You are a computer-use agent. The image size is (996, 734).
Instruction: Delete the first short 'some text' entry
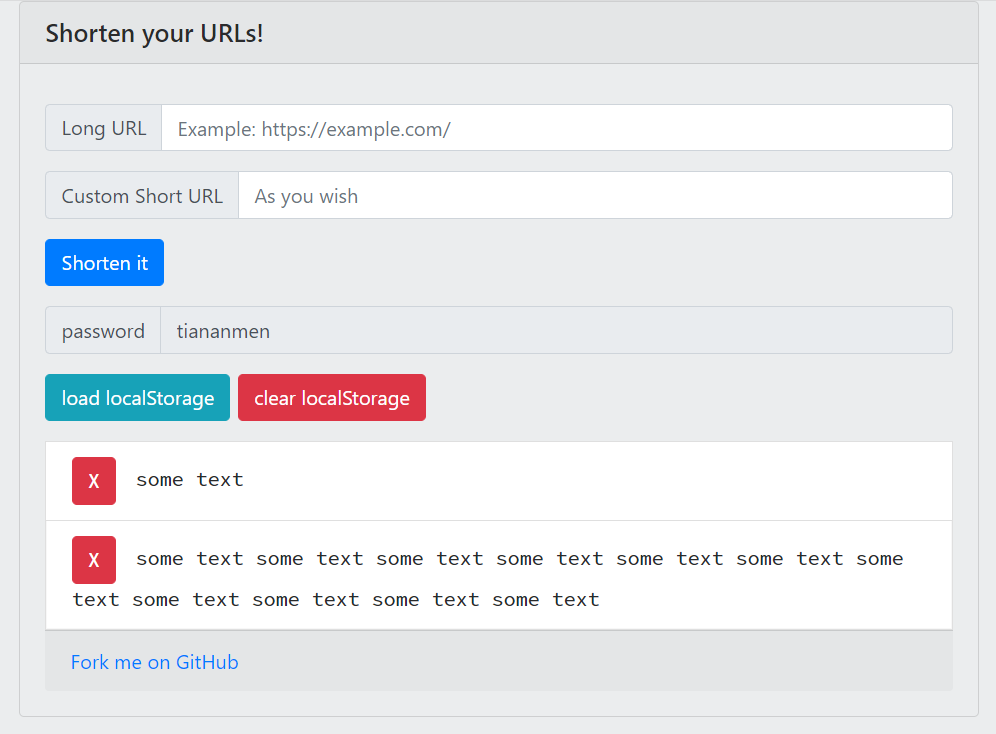tap(94, 481)
